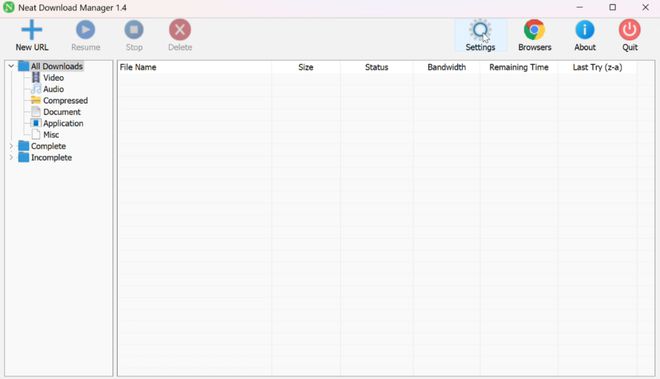This screenshot has height=379, width=660.
Task: Close the Neat Download Manager window
Action: (645, 7)
